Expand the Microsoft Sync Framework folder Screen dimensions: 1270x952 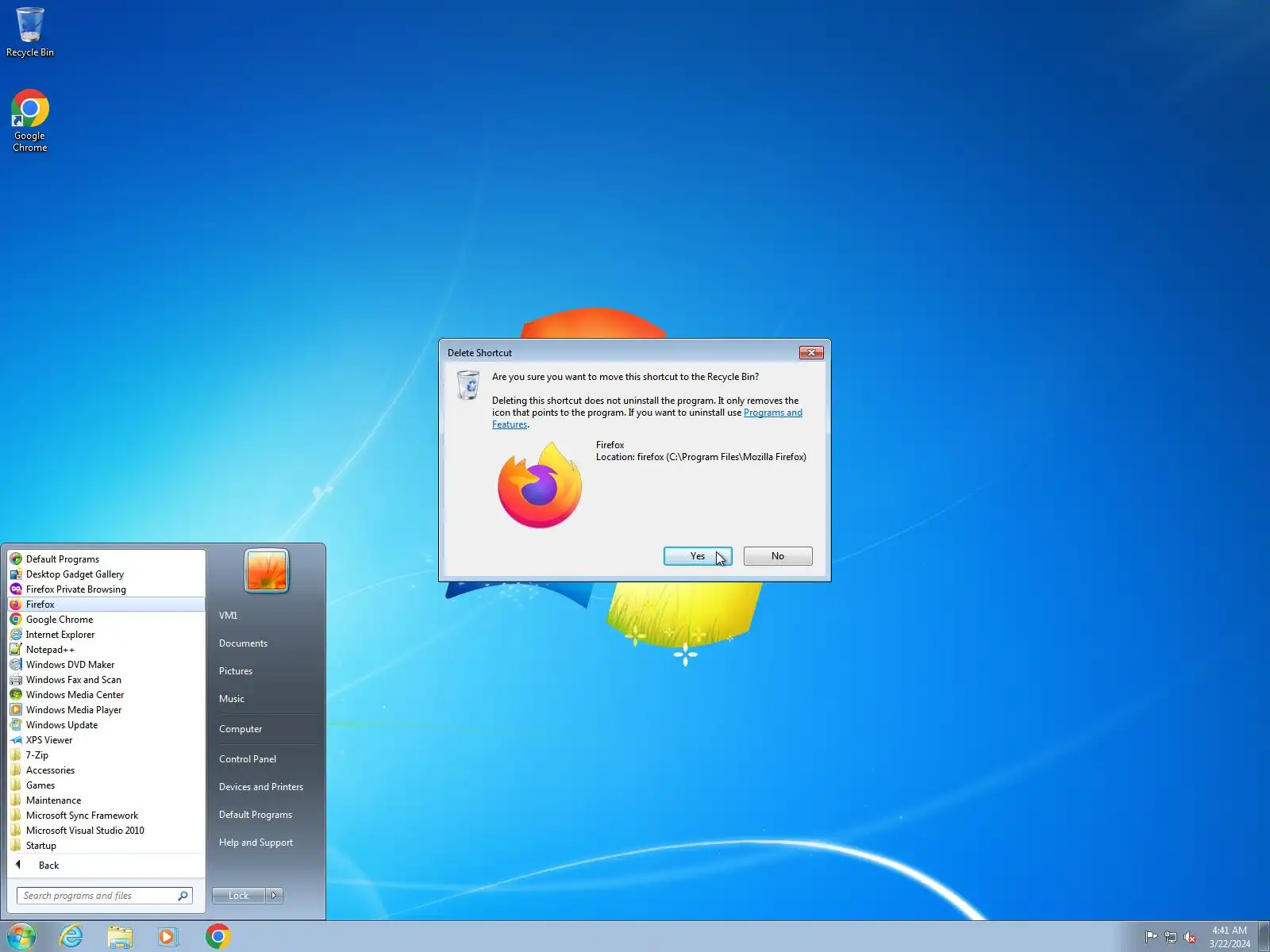[x=106, y=816]
